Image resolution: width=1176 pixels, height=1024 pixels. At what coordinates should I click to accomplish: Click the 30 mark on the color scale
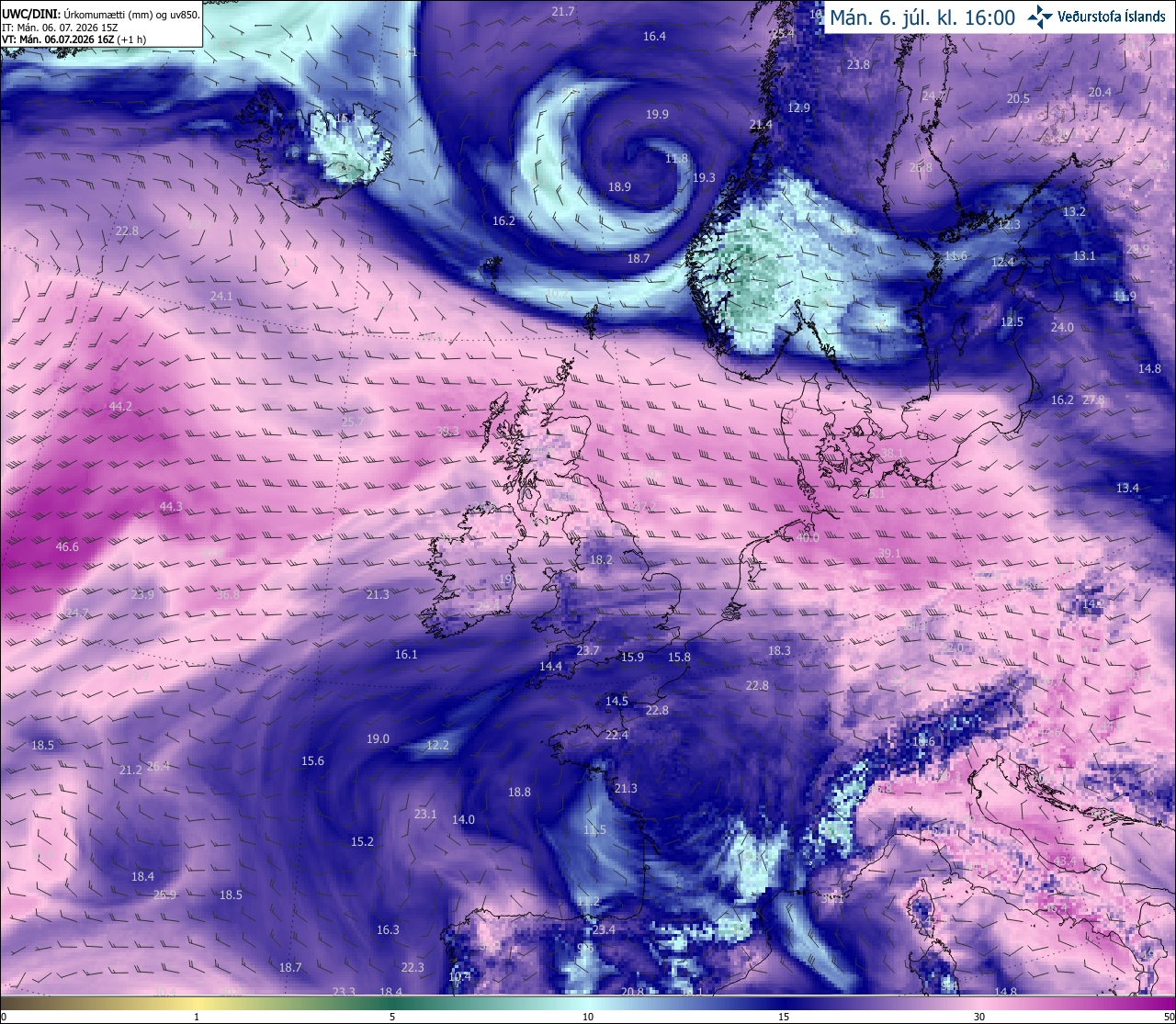(979, 1017)
